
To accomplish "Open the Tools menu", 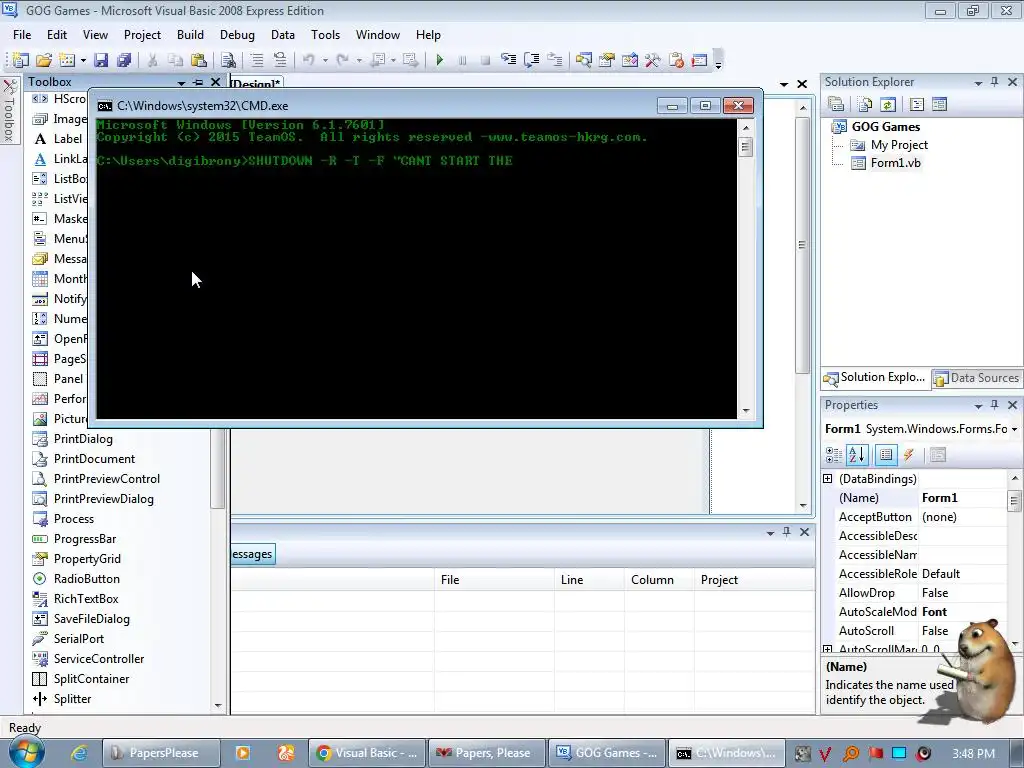I will (325, 35).
